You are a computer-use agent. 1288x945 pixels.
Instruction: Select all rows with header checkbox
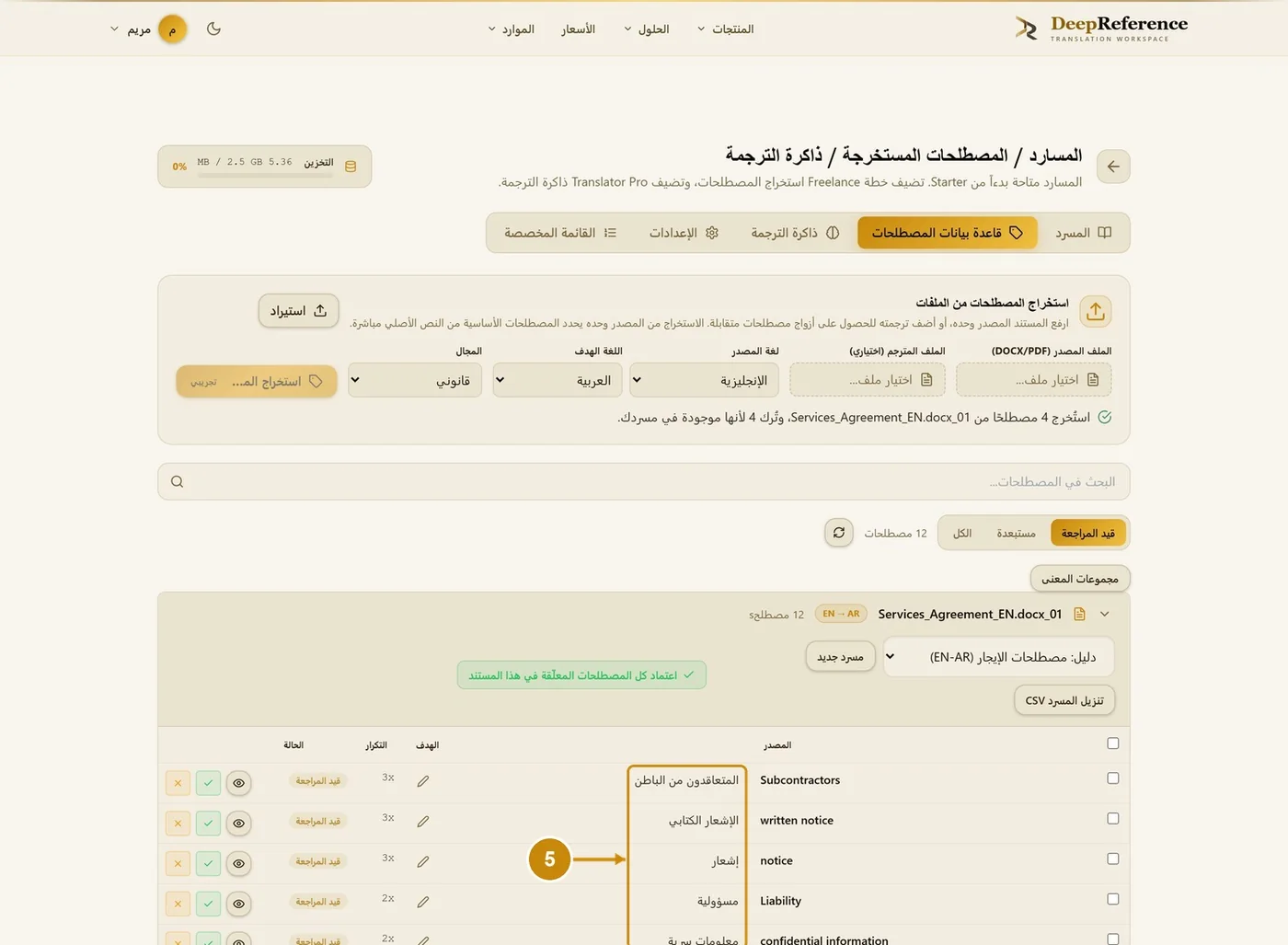click(1113, 743)
